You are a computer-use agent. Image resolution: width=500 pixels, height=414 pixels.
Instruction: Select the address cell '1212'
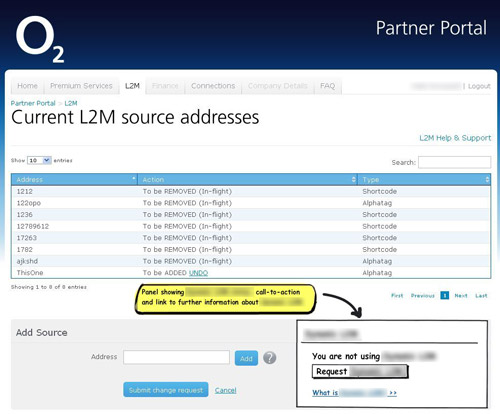coord(25,192)
